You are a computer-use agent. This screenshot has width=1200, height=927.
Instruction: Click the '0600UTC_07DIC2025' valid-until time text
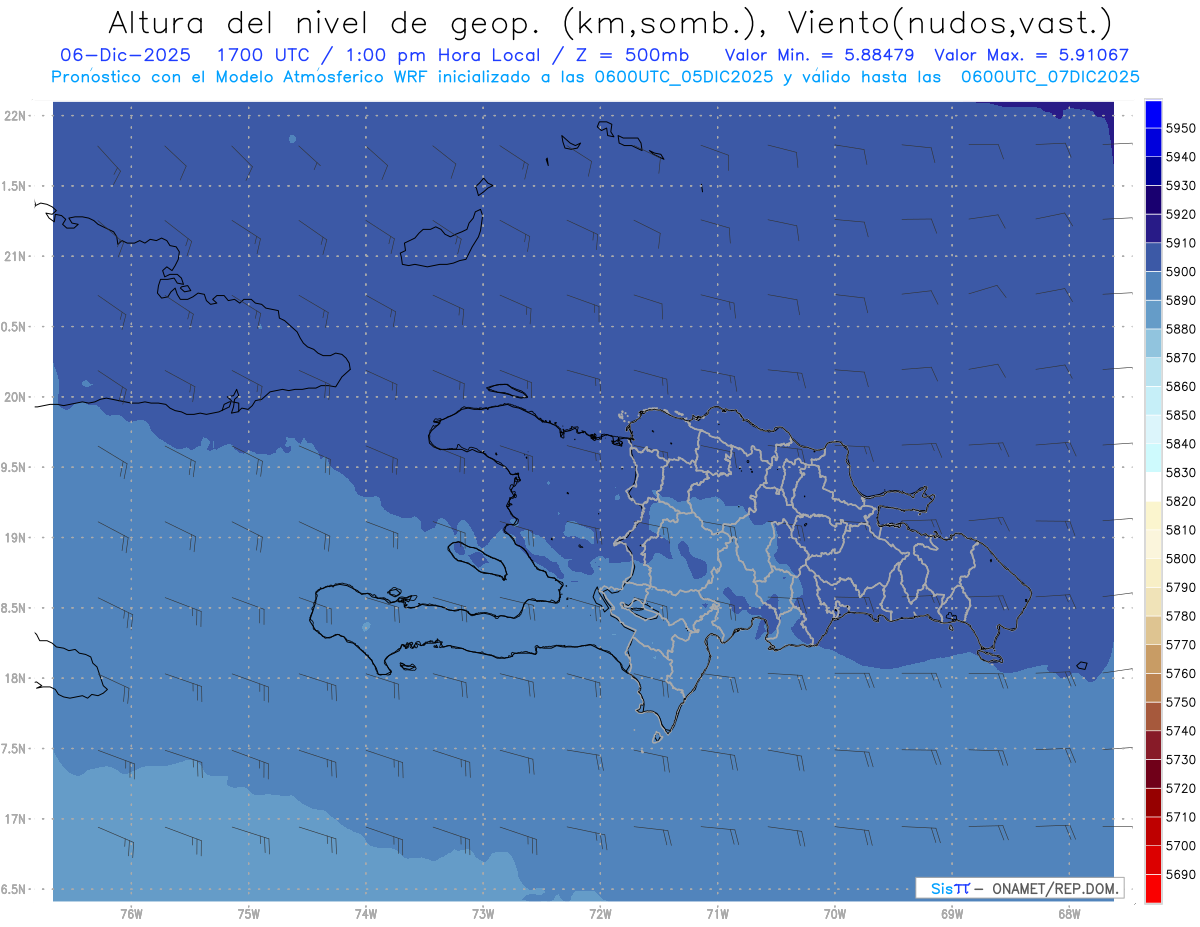click(1049, 77)
